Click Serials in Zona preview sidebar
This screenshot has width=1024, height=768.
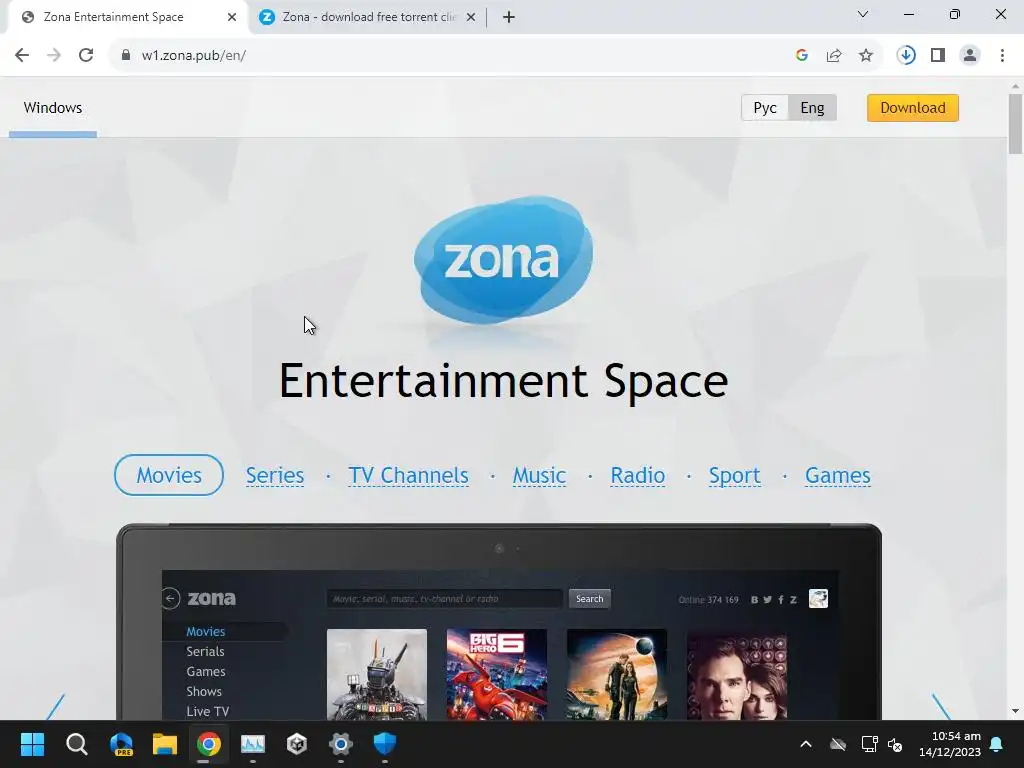pyautogui.click(x=205, y=651)
